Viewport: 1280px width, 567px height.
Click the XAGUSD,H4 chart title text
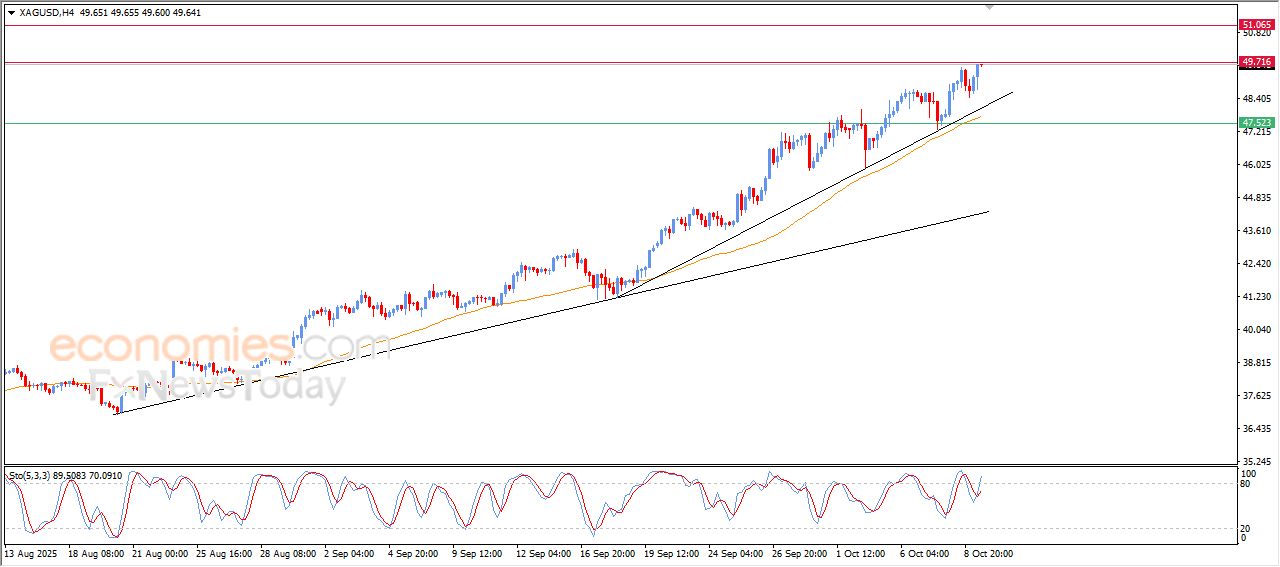point(47,13)
